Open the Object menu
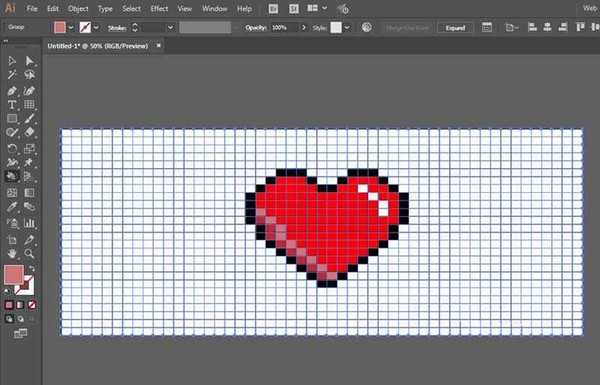Image resolution: width=600 pixels, height=385 pixels. [78, 8]
